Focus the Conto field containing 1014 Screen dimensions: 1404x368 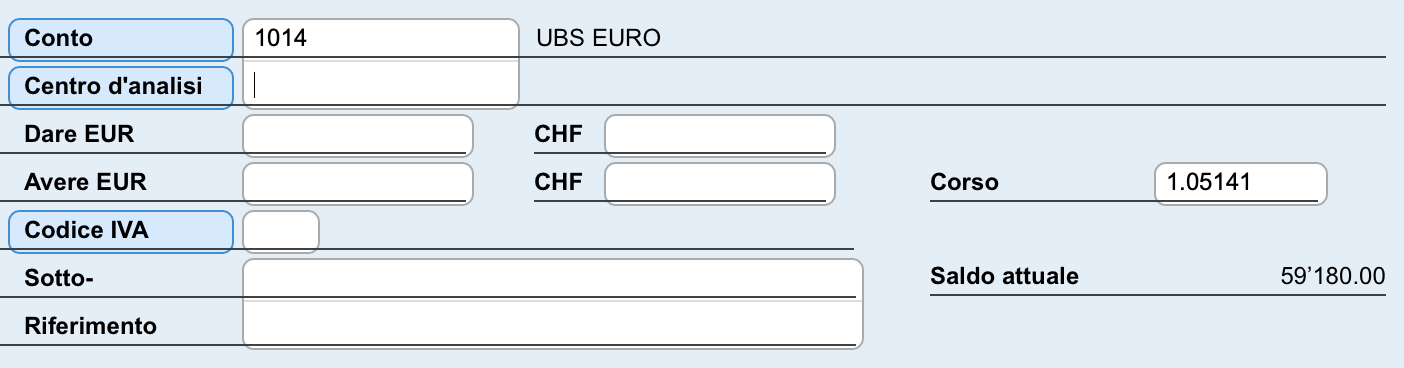coord(381,39)
